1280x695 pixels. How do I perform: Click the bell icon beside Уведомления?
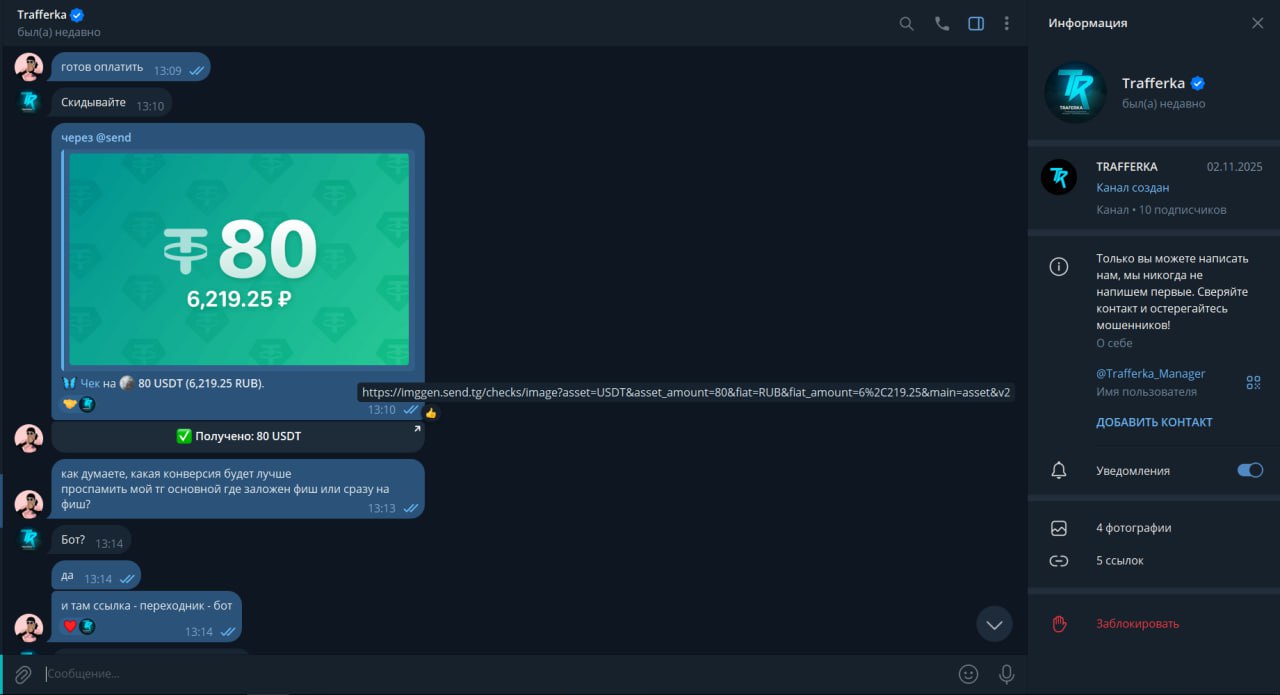1059,470
